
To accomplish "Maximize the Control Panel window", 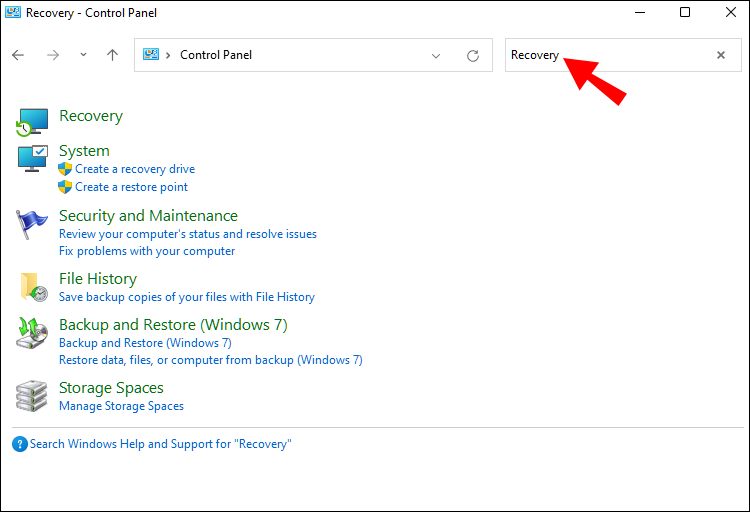I will 685,12.
